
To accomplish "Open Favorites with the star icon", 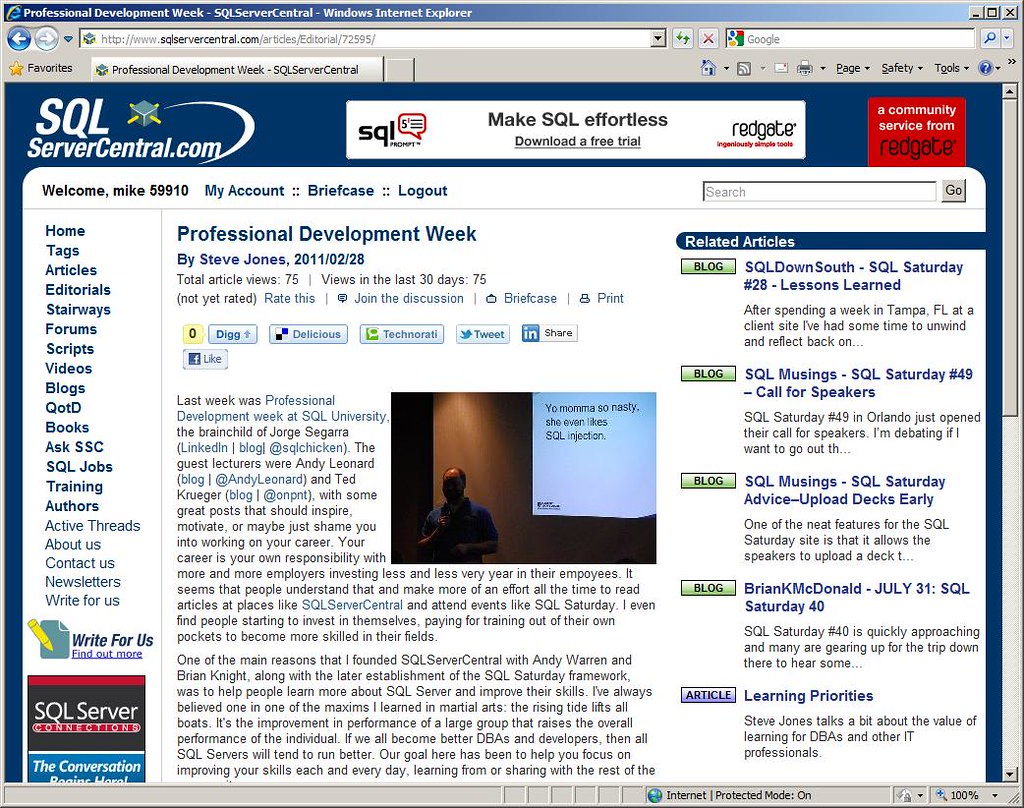I will [x=16, y=68].
